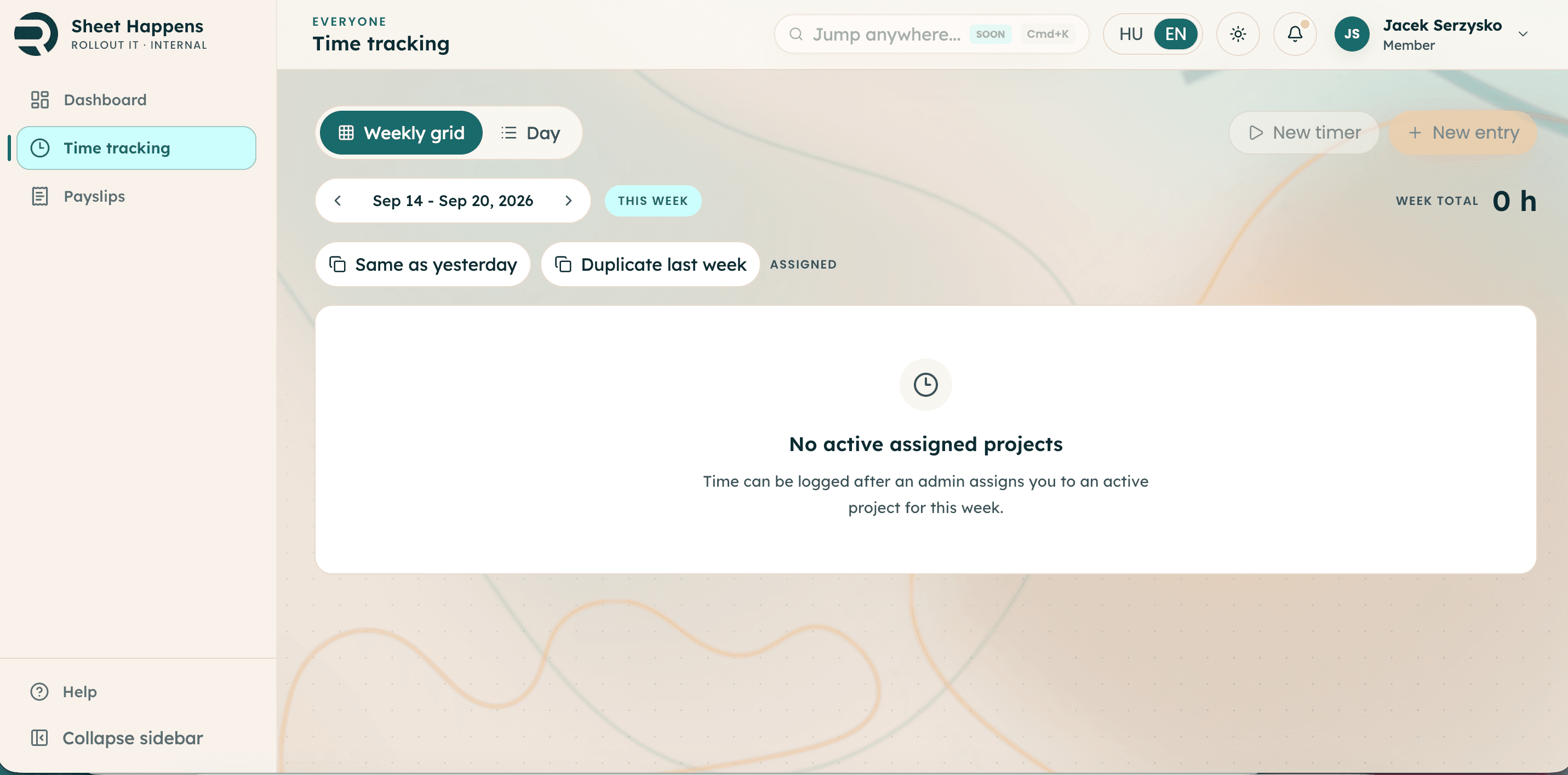Go to the previous week
Image resolution: width=1568 pixels, height=775 pixels.
click(338, 200)
